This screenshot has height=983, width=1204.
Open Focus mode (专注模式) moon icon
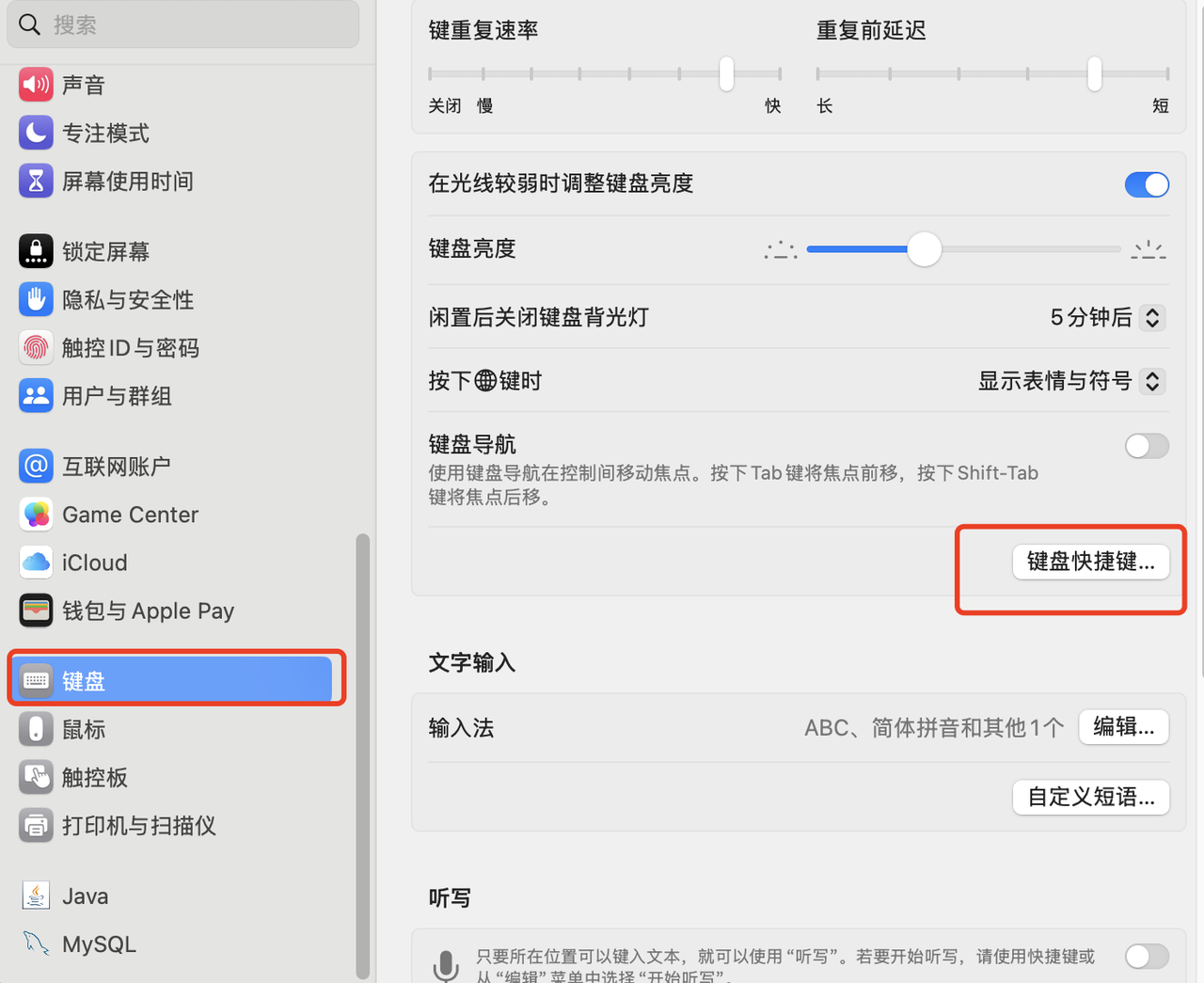click(x=36, y=133)
